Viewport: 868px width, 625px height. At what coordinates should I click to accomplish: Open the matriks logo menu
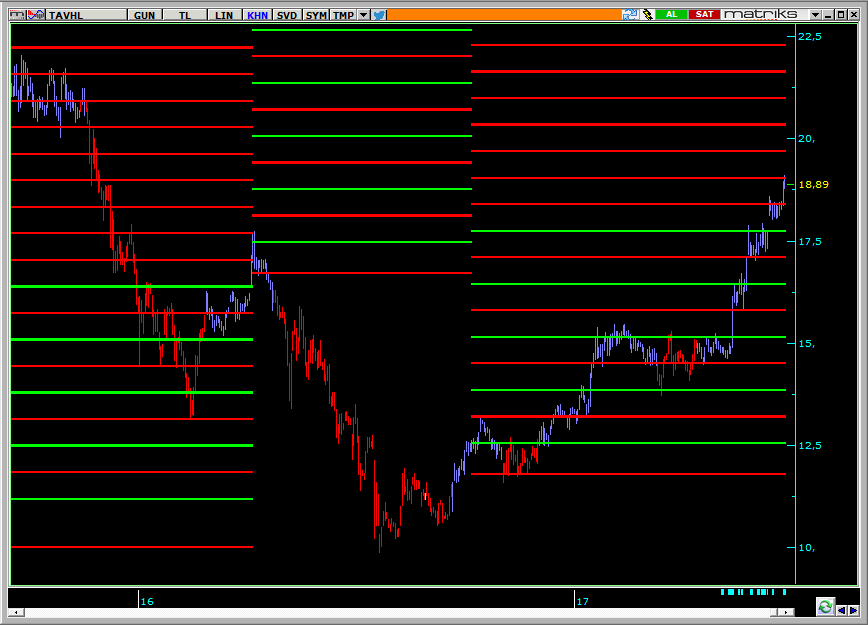point(761,14)
